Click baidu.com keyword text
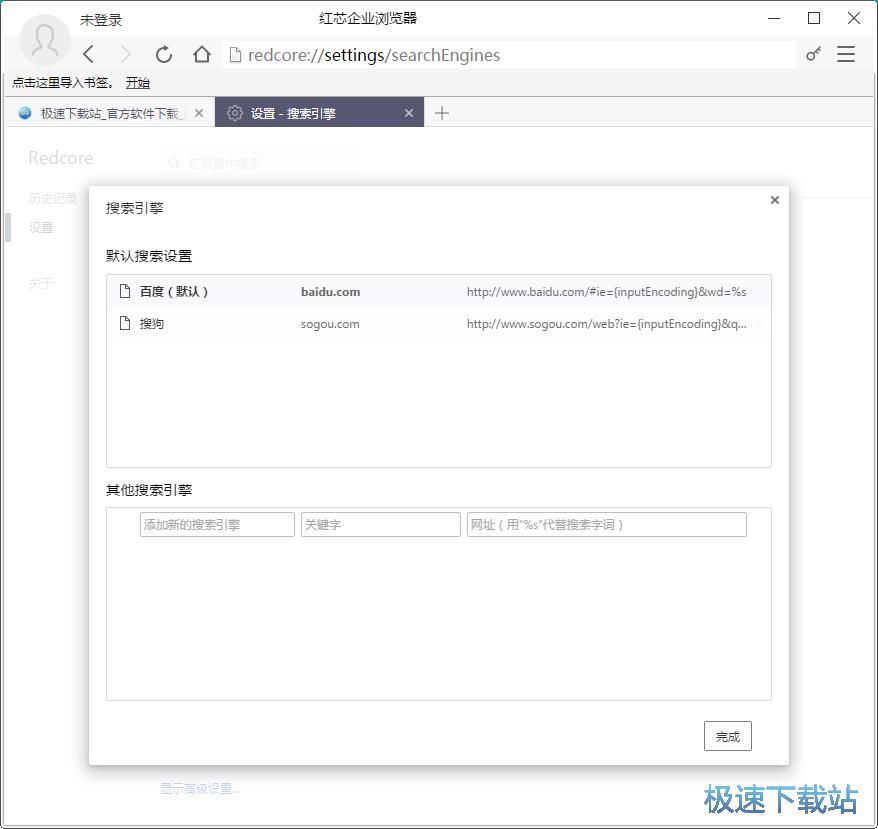Viewport: 878px width, 829px height. [x=330, y=292]
